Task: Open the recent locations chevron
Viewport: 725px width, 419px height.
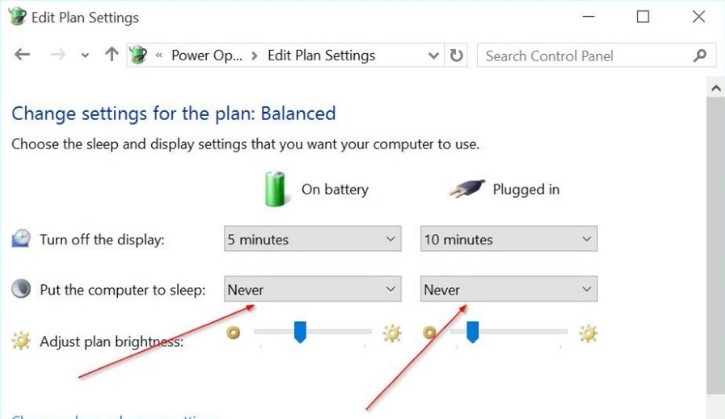Action: click(85, 56)
